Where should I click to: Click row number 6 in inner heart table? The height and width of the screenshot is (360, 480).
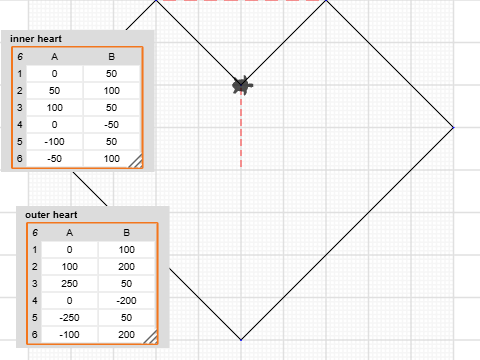(20, 159)
